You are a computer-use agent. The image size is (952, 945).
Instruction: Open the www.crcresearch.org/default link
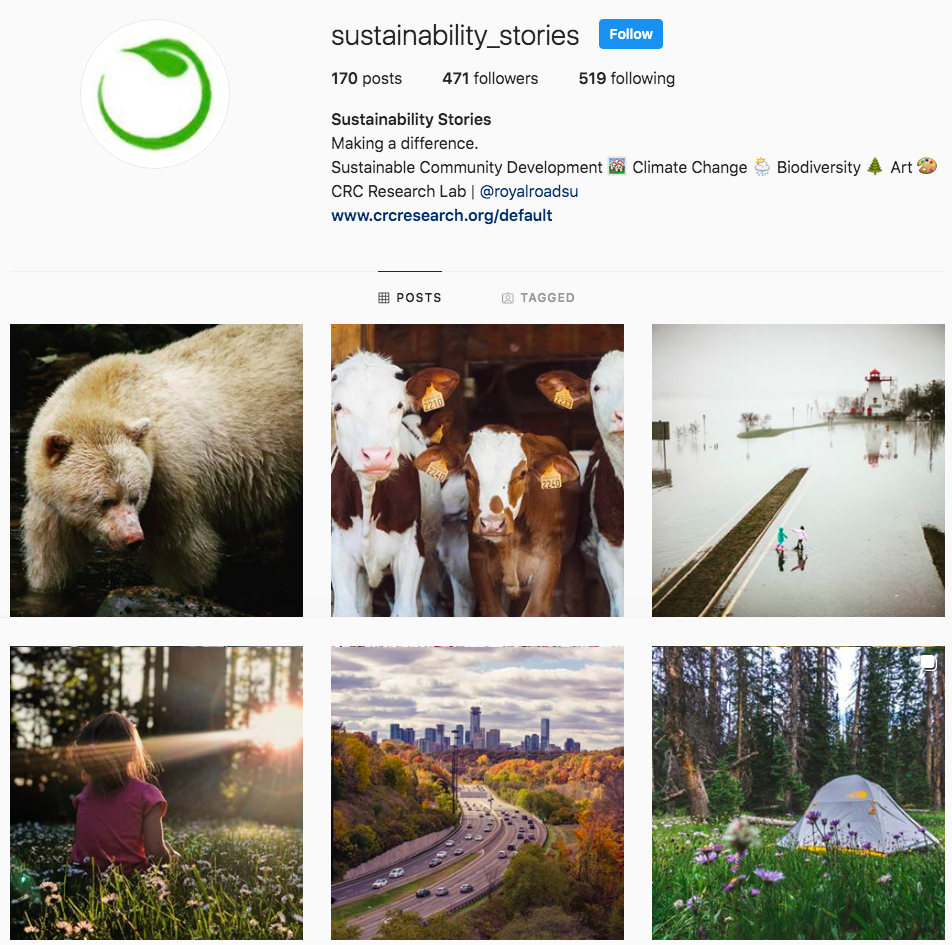pyautogui.click(x=441, y=216)
